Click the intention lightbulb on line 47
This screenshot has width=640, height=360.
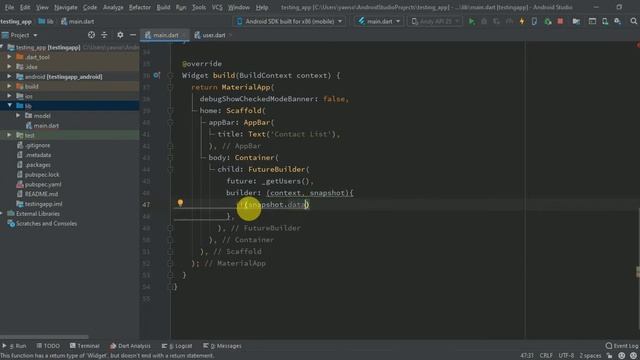pyautogui.click(x=180, y=202)
